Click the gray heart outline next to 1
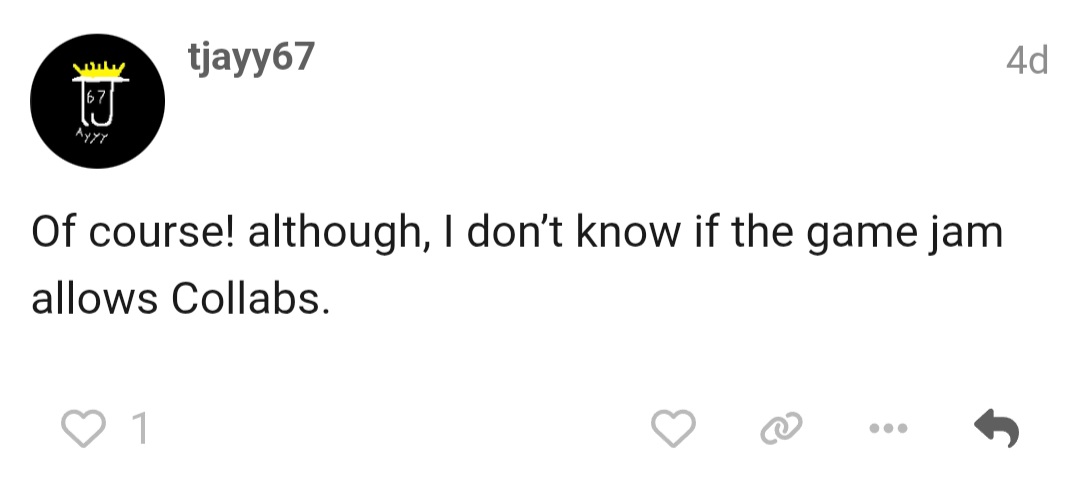 (x=85, y=430)
